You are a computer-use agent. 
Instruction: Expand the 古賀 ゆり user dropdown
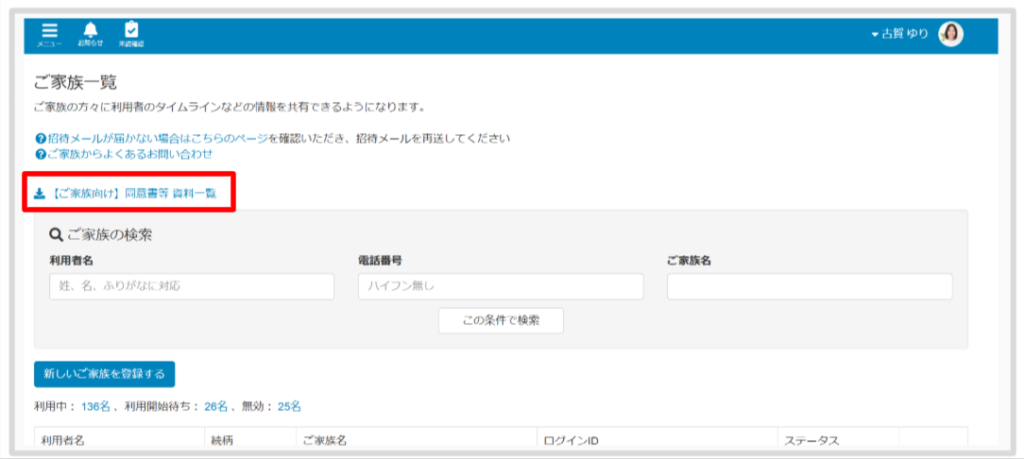(900, 35)
